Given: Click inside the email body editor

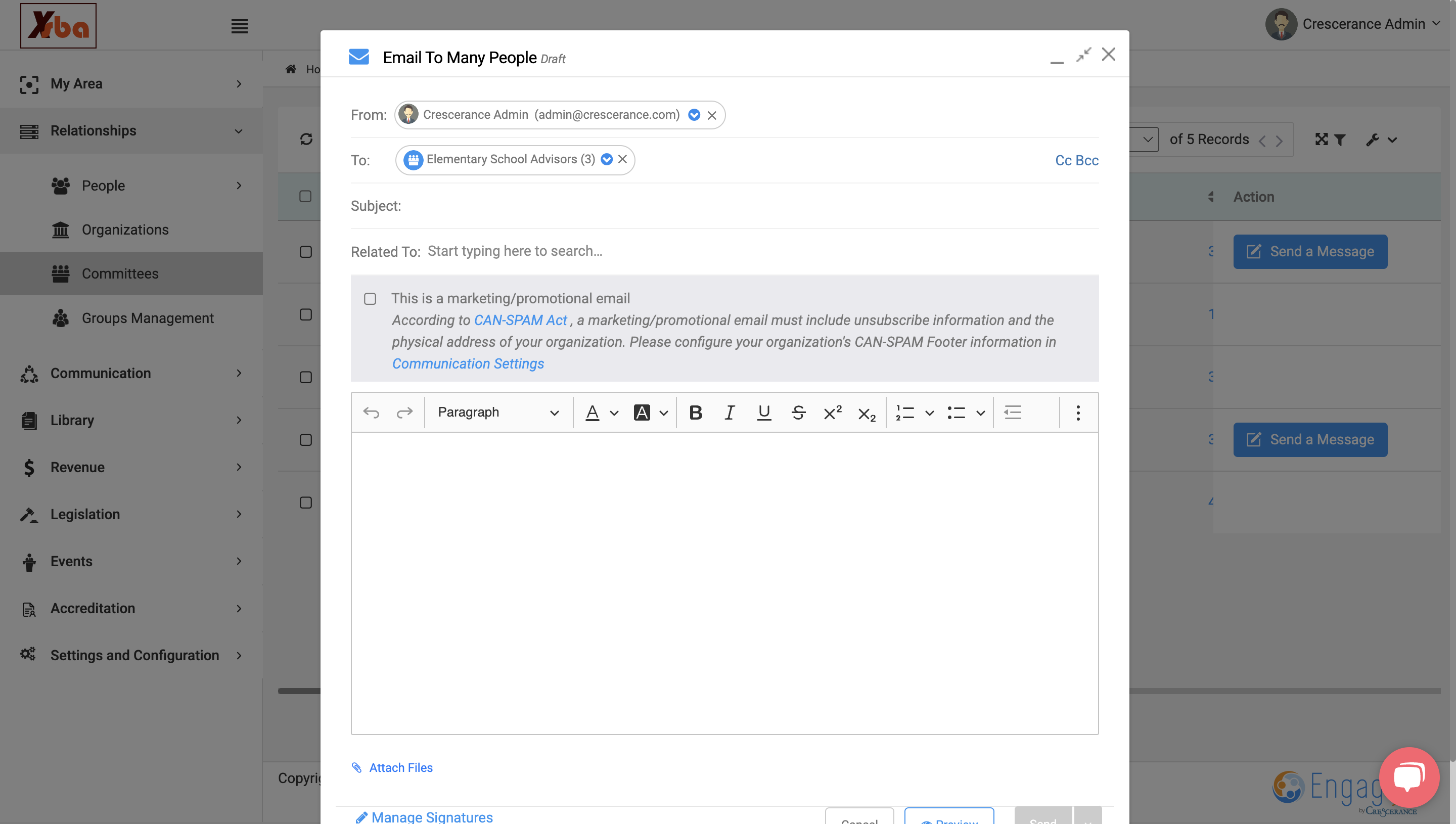Looking at the screenshot, I should click(x=724, y=583).
